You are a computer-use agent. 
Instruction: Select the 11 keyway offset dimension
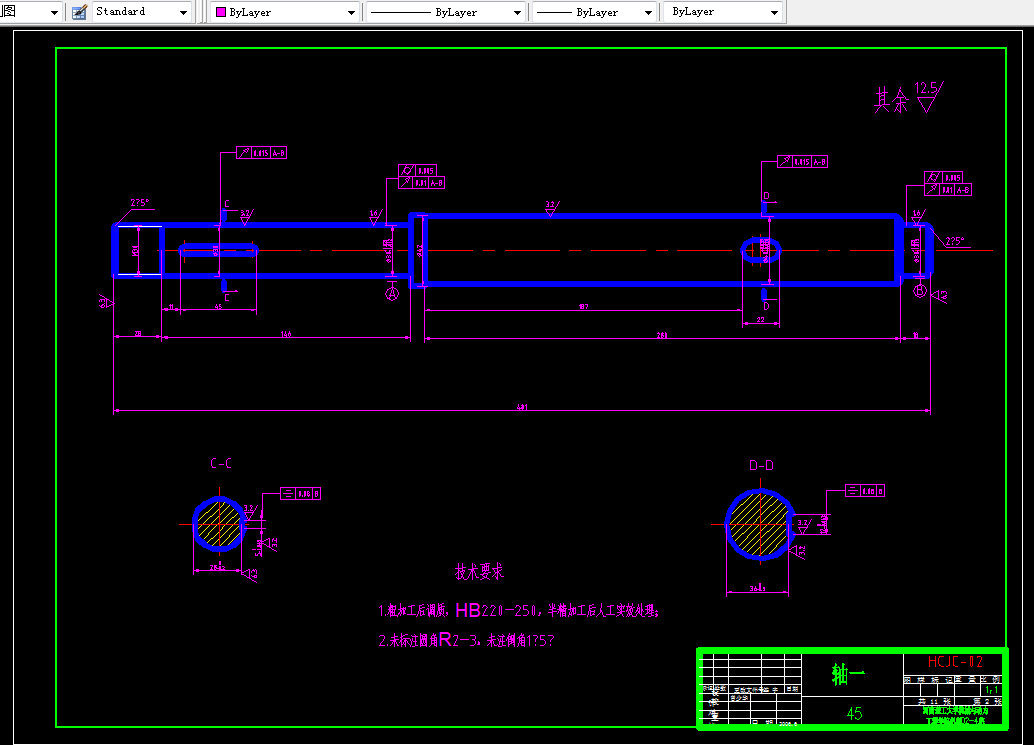click(x=171, y=307)
